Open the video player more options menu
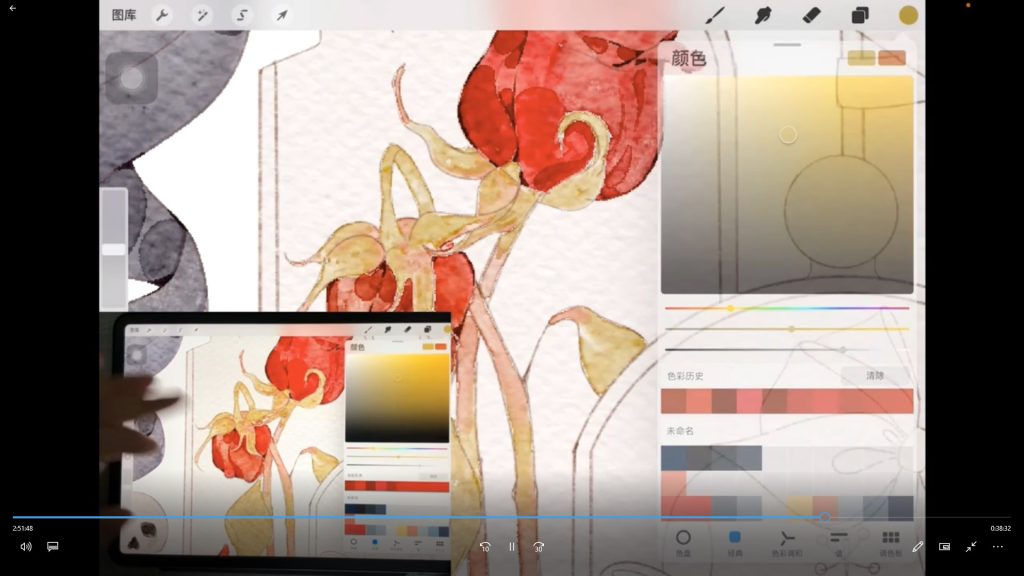The width and height of the screenshot is (1024, 576). click(997, 547)
